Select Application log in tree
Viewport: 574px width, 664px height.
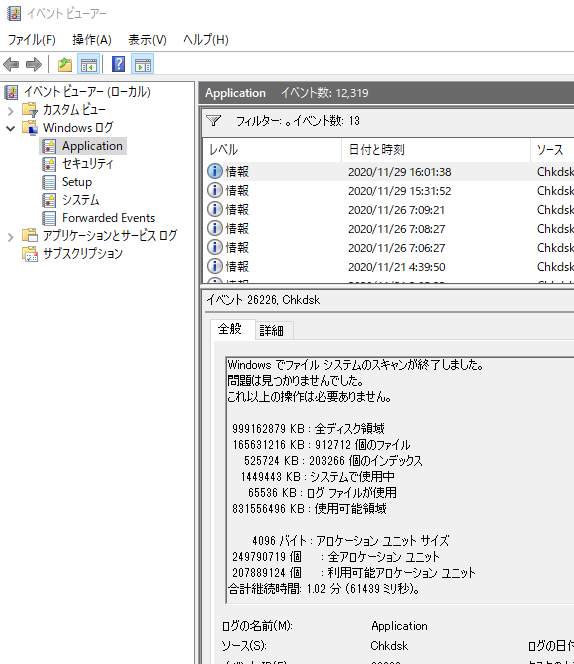pyautogui.click(x=92, y=146)
